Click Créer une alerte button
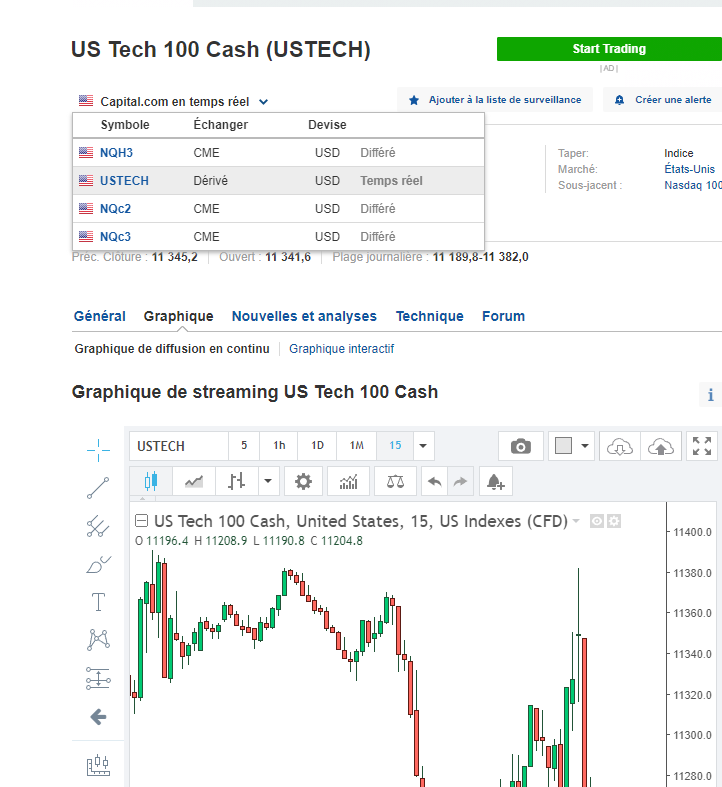722x787 pixels. (663, 100)
